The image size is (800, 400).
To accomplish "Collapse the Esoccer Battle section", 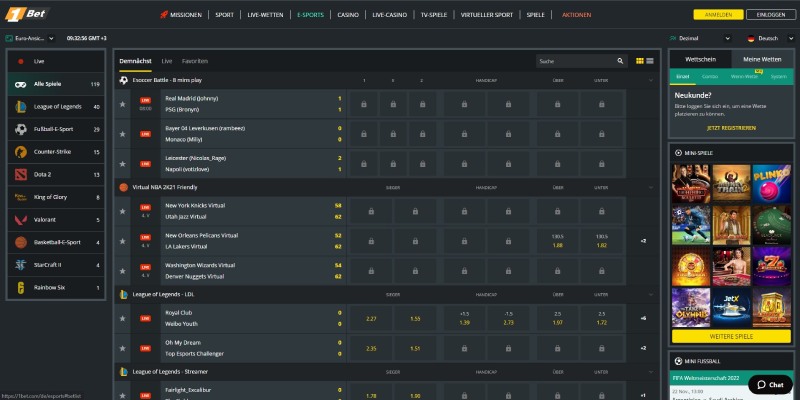I will (651, 81).
